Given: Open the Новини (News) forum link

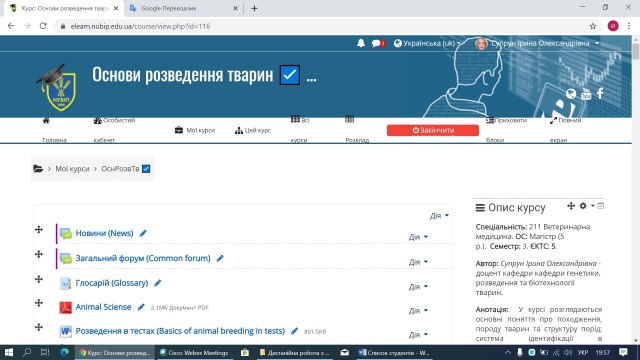Looking at the screenshot, I should (104, 233).
